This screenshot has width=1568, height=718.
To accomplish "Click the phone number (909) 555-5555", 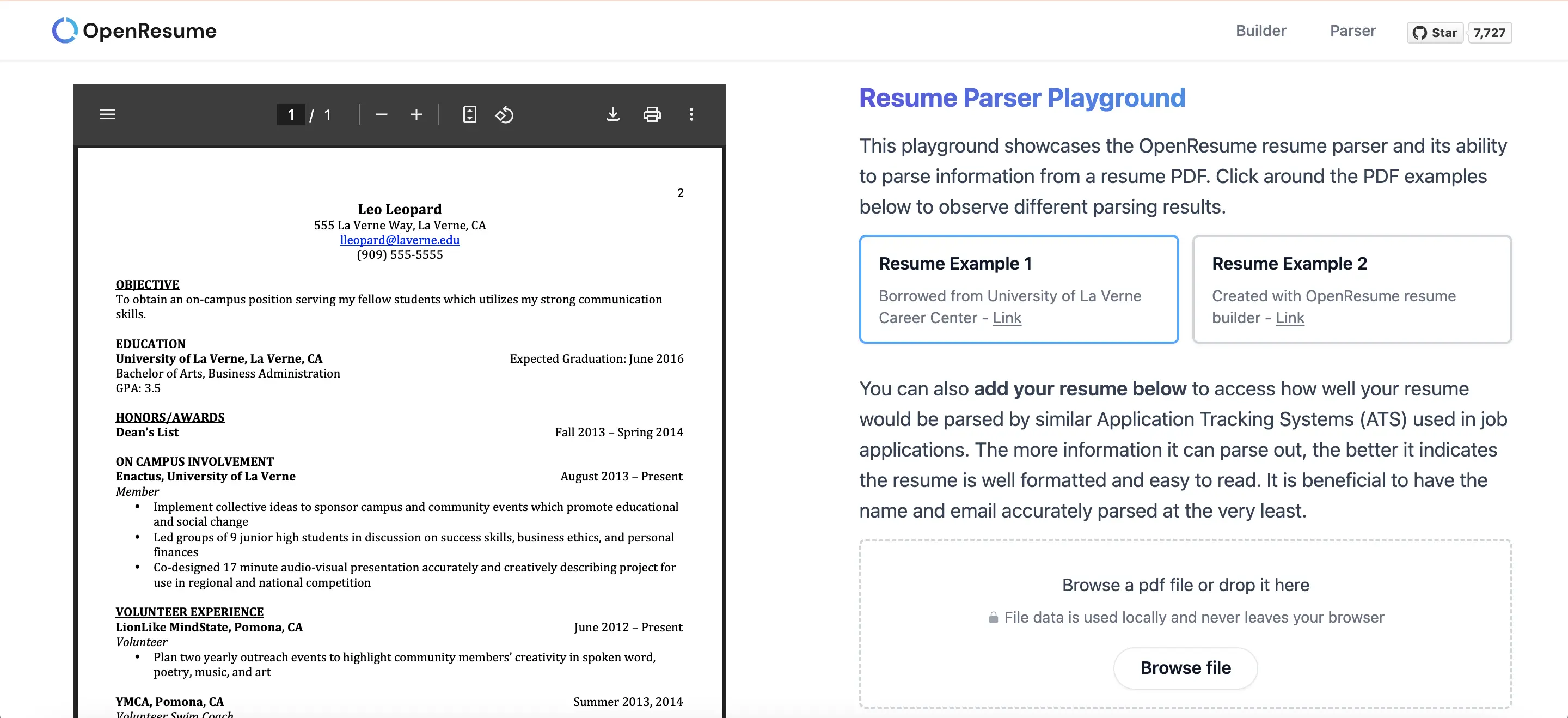I will (400, 254).
